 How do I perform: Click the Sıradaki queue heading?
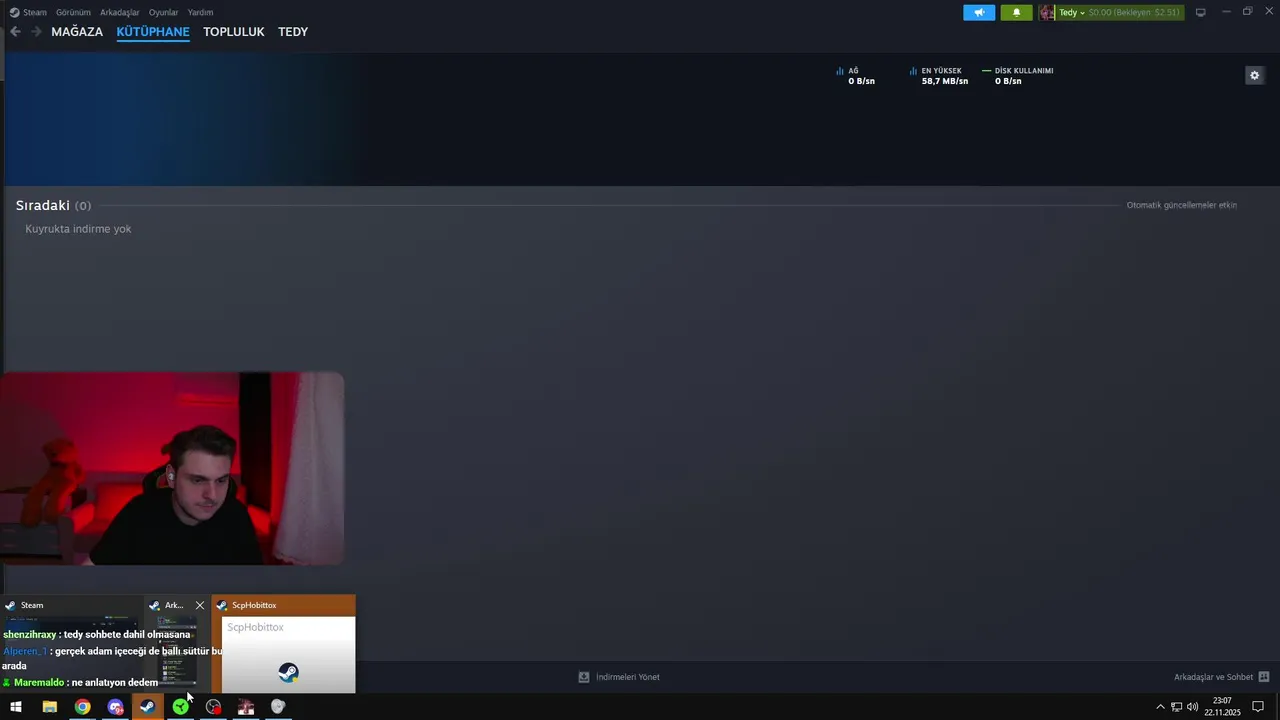53,205
